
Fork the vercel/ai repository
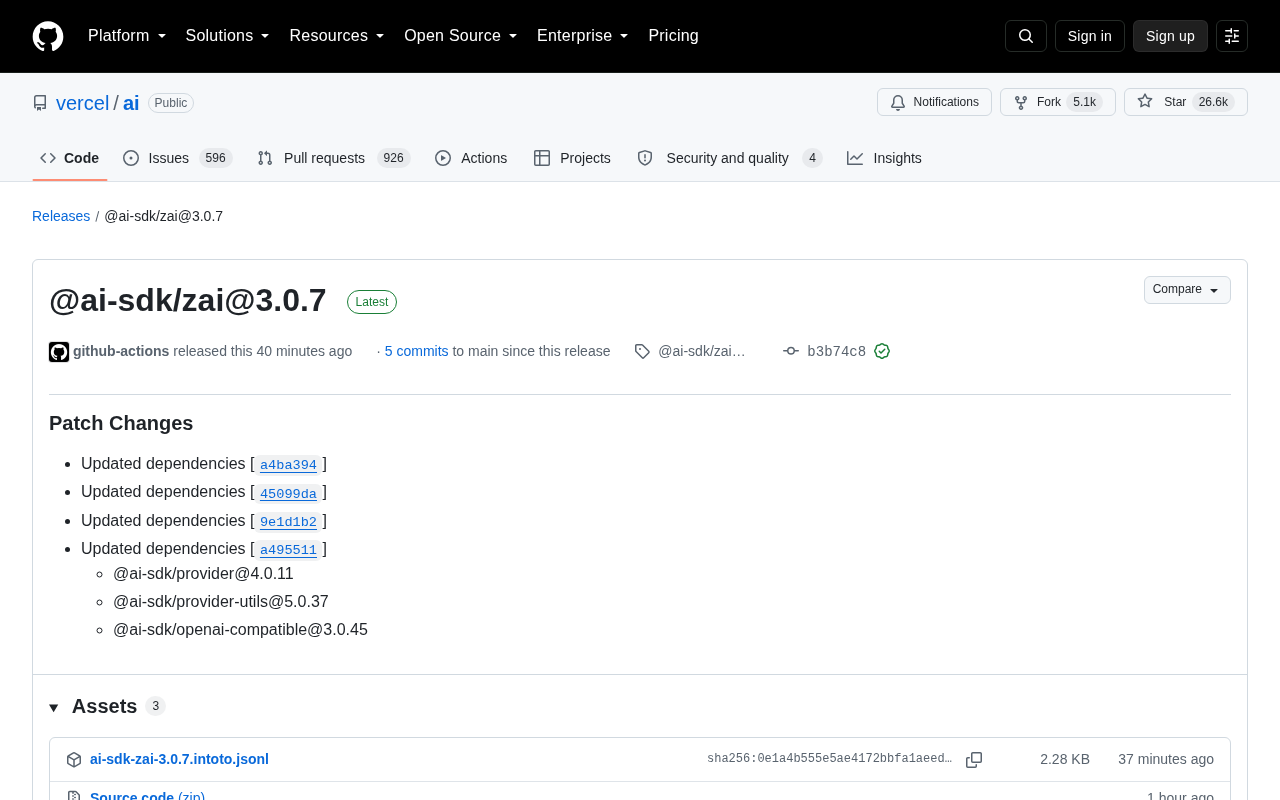pos(1058,102)
